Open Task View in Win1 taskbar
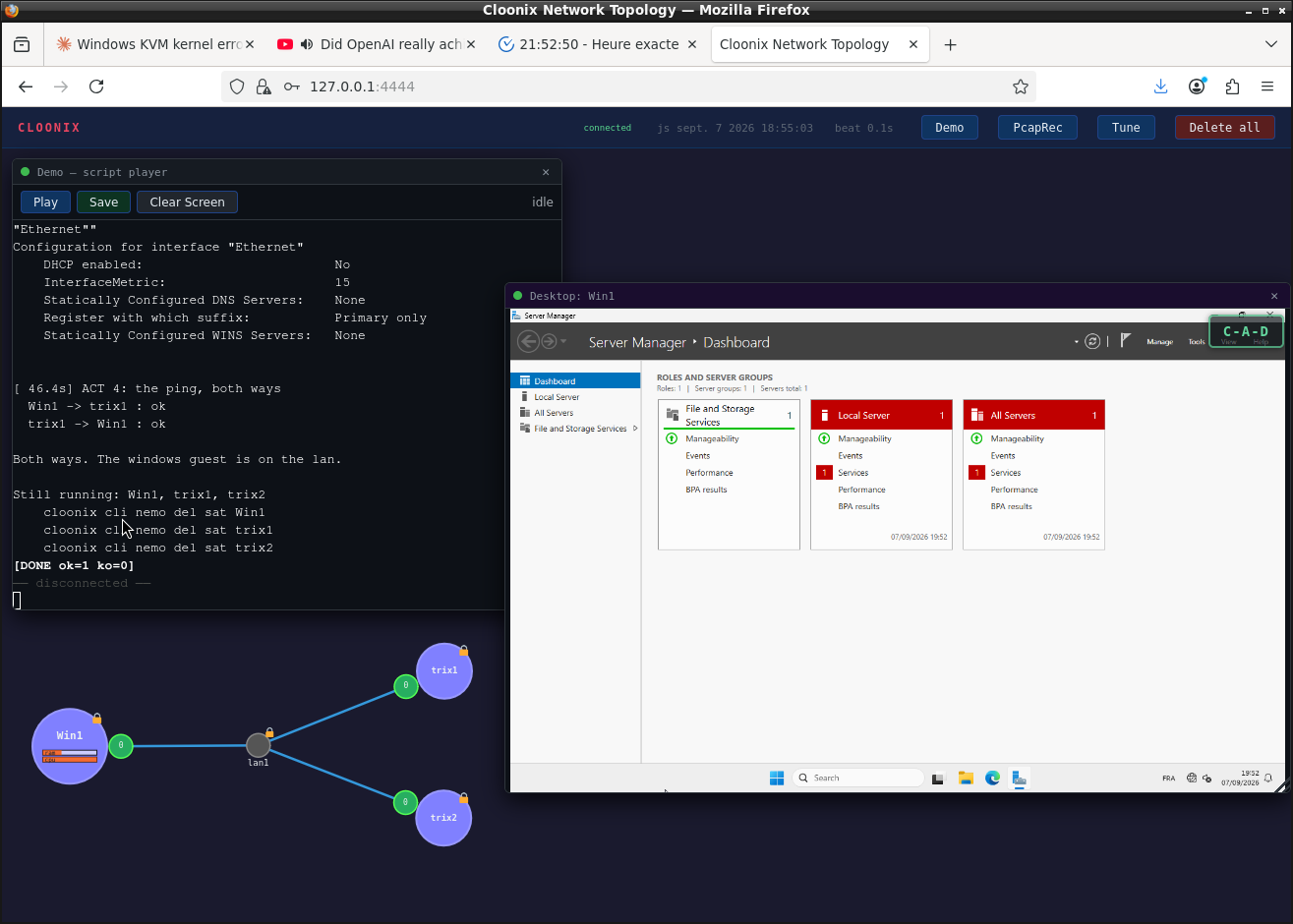This screenshot has width=1293, height=924. click(x=938, y=778)
